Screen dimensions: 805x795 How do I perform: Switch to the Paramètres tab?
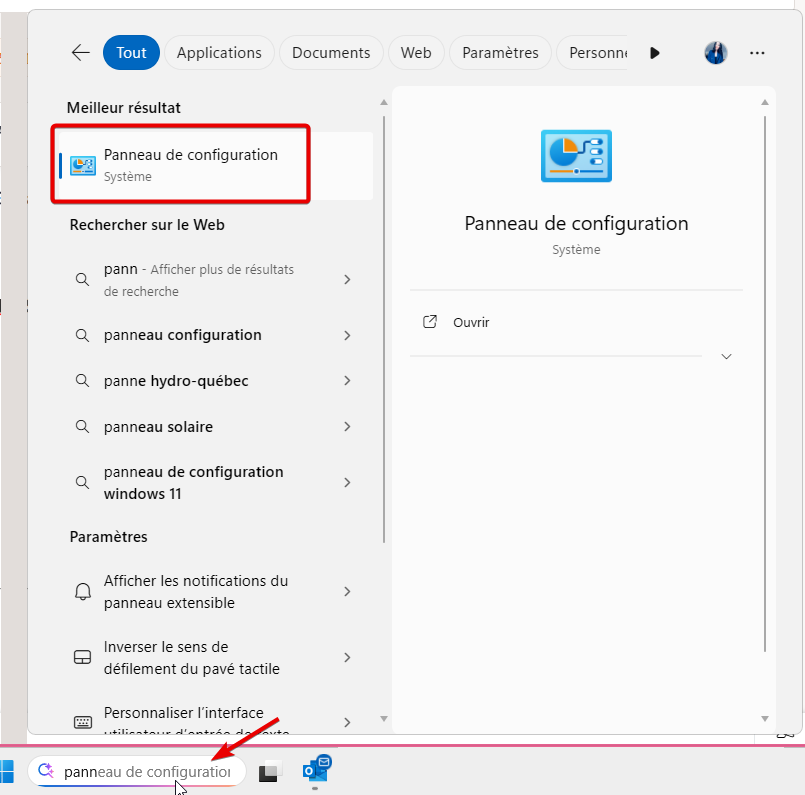click(x=500, y=52)
